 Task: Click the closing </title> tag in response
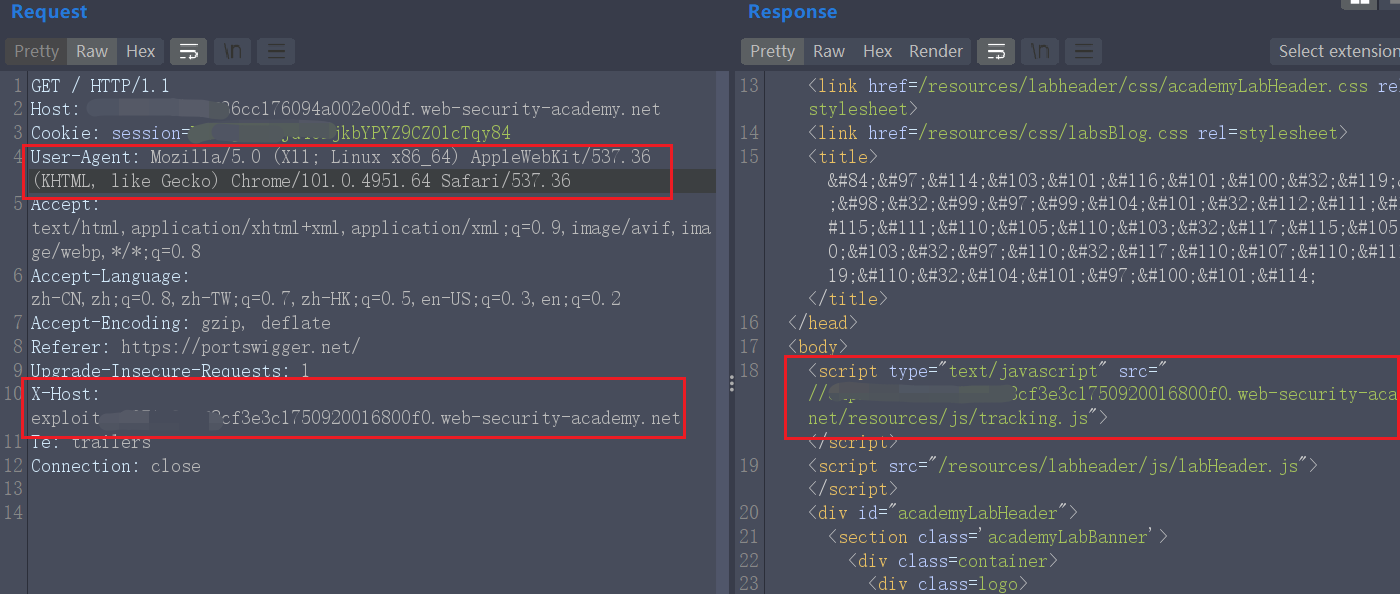click(x=848, y=299)
